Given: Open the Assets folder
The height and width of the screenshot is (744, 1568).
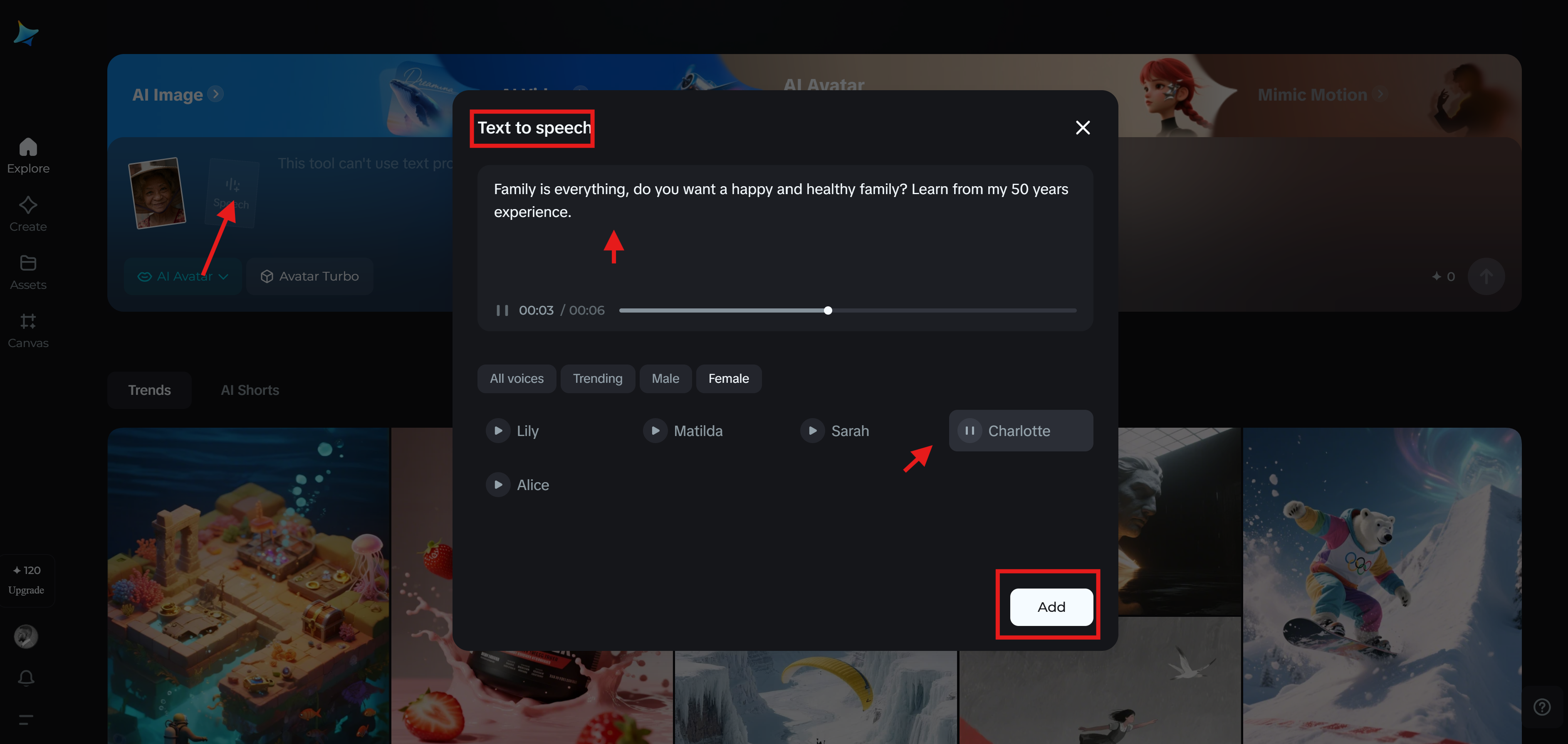Looking at the screenshot, I should 28,264.
